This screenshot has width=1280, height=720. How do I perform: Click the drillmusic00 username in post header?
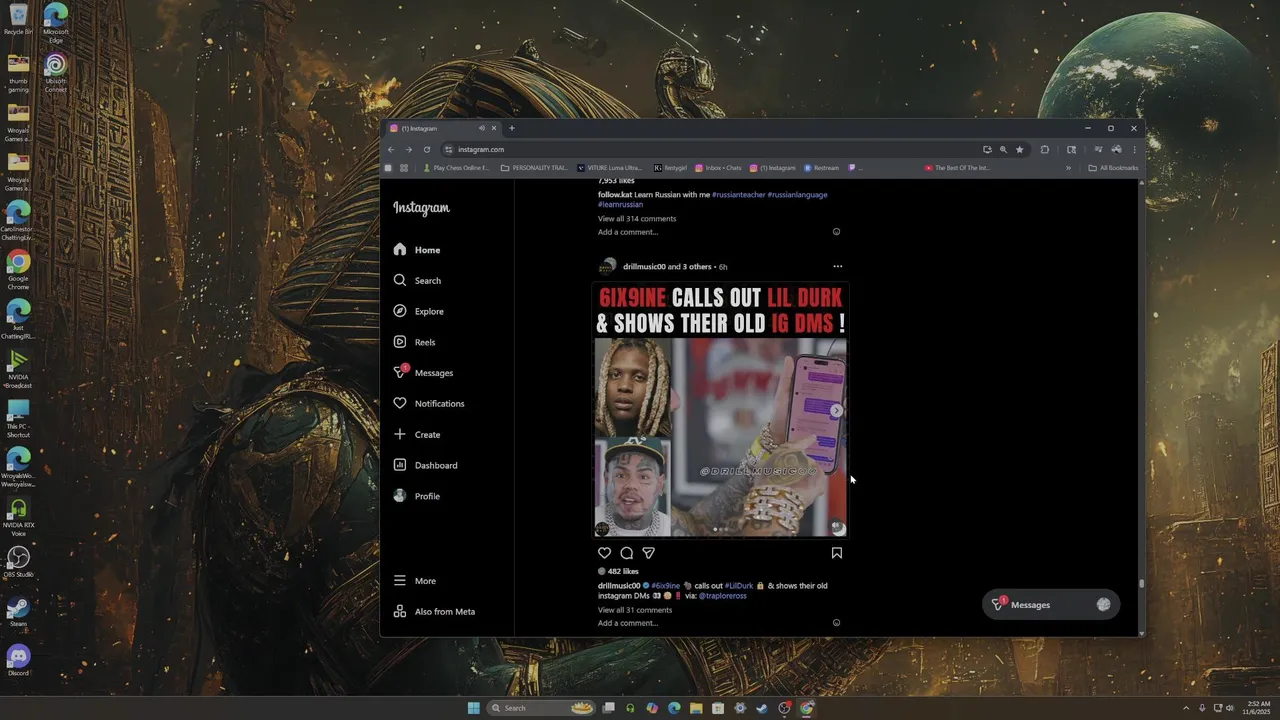(644, 267)
